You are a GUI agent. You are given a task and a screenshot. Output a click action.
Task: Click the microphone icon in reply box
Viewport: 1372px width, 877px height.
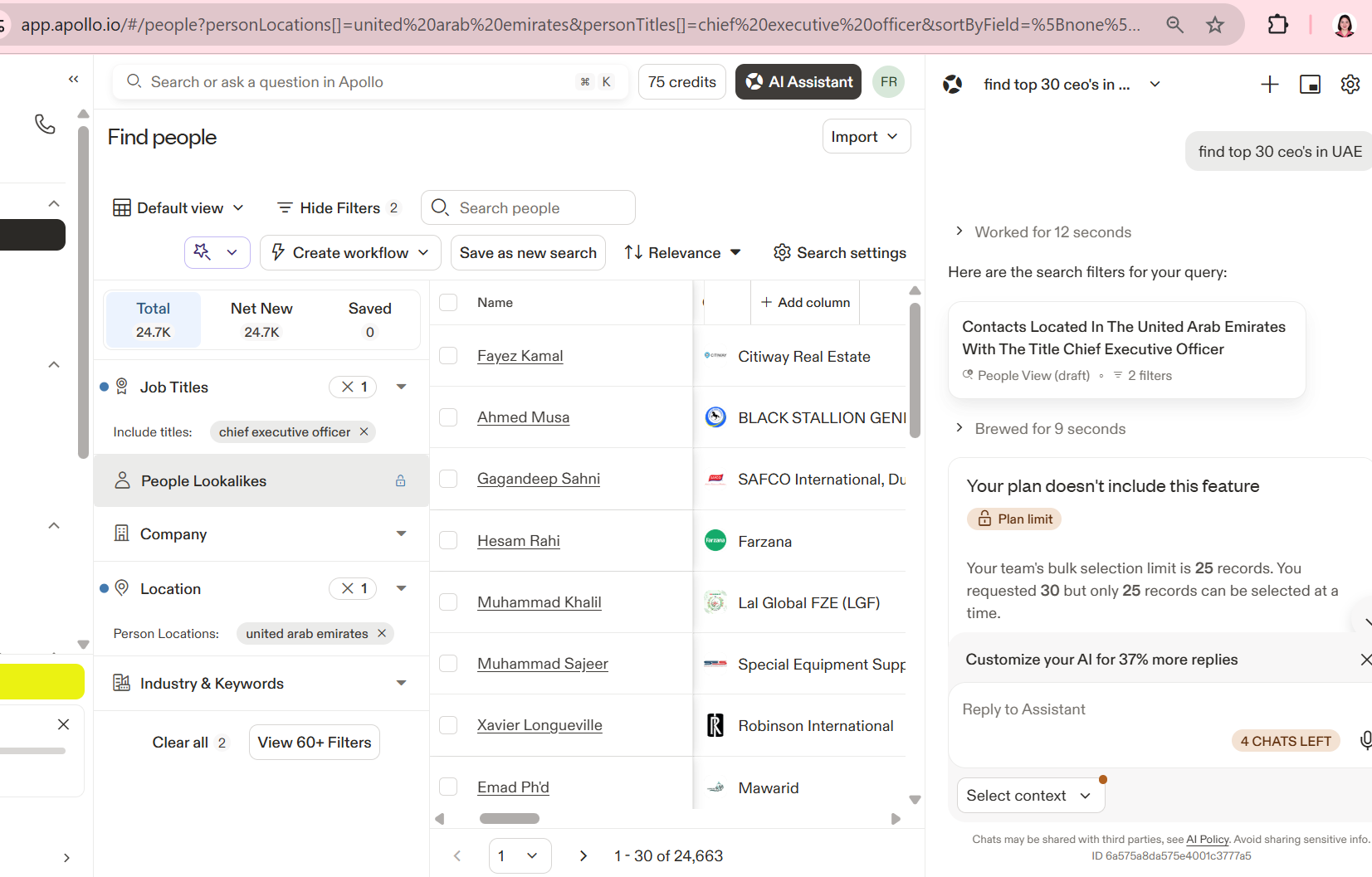[x=1365, y=740]
